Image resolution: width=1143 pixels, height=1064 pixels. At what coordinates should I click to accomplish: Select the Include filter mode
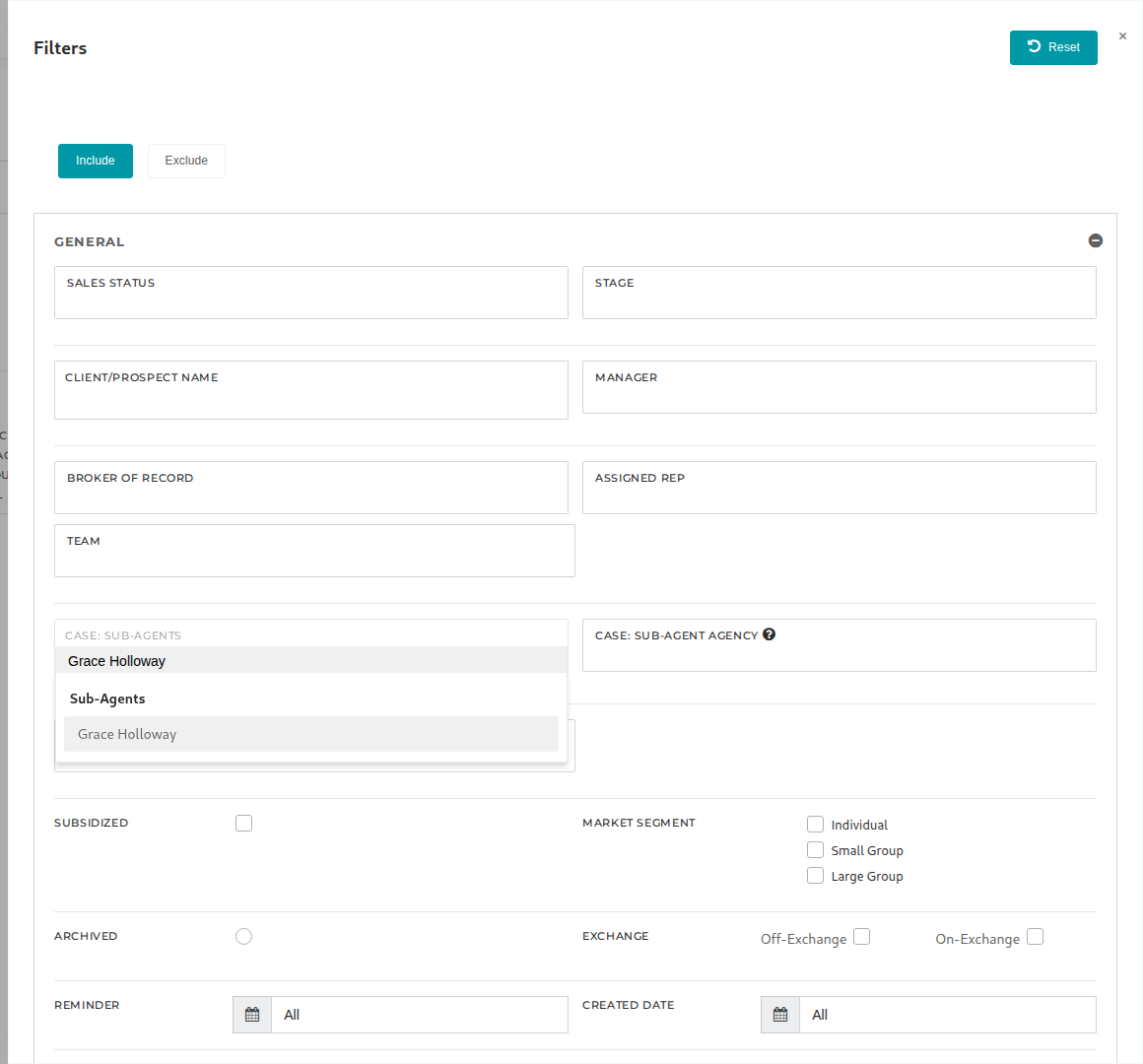point(96,161)
